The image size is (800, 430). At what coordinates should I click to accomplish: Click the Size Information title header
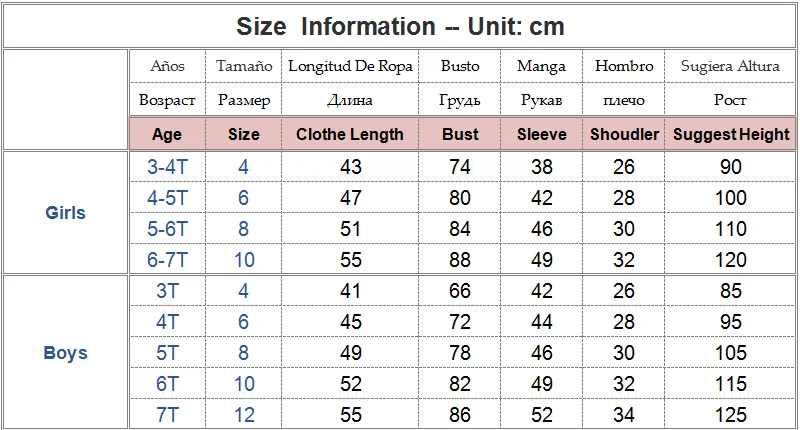pyautogui.click(x=400, y=27)
